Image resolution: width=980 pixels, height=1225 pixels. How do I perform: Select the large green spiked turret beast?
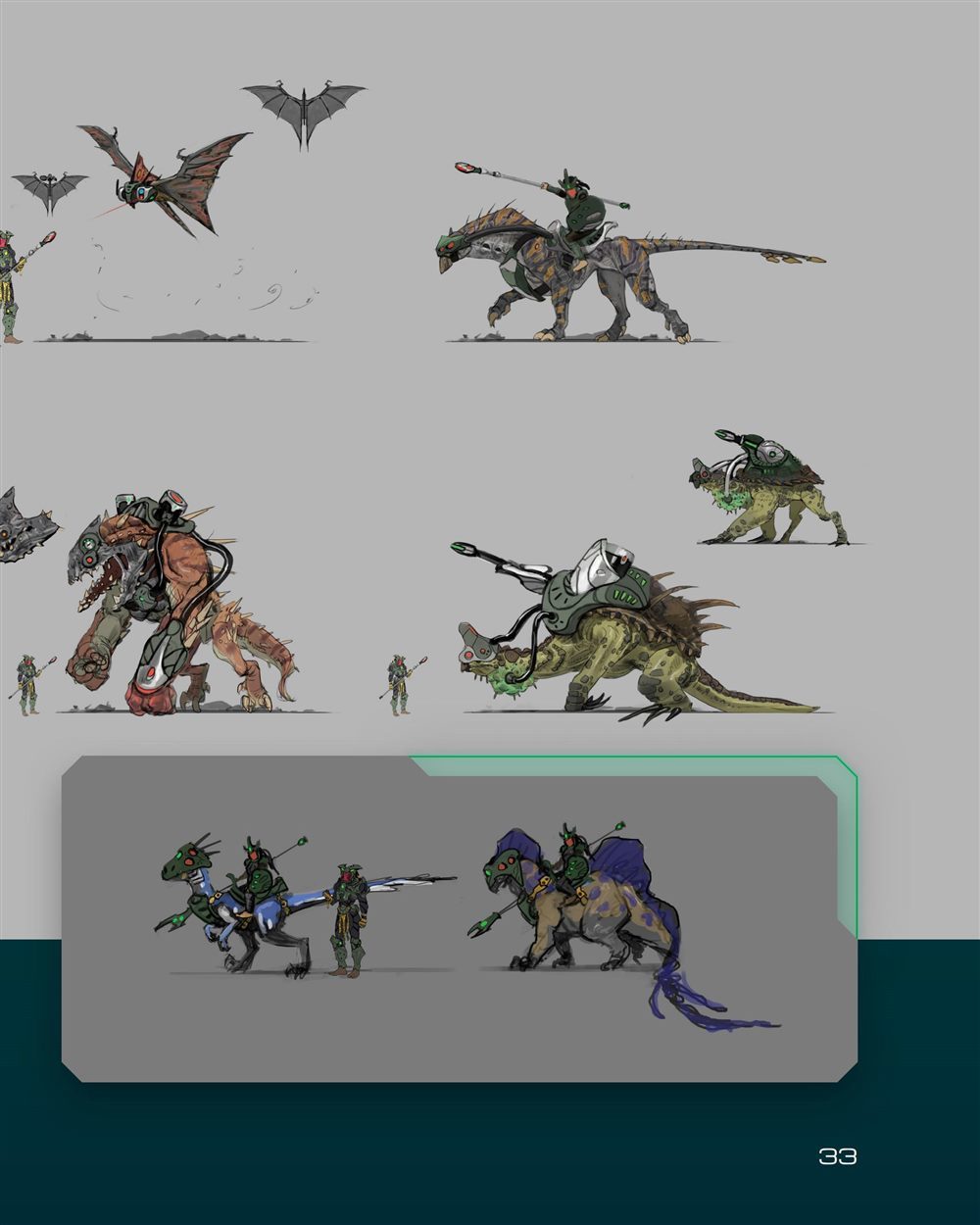tap(635, 632)
